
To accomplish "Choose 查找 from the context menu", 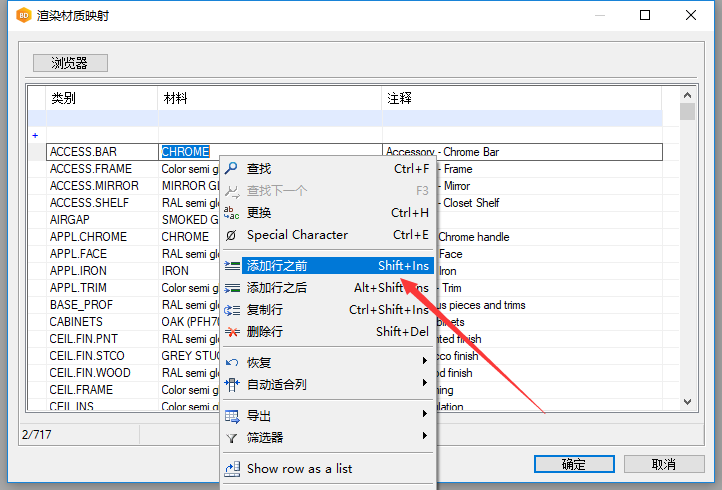I will tap(328, 169).
